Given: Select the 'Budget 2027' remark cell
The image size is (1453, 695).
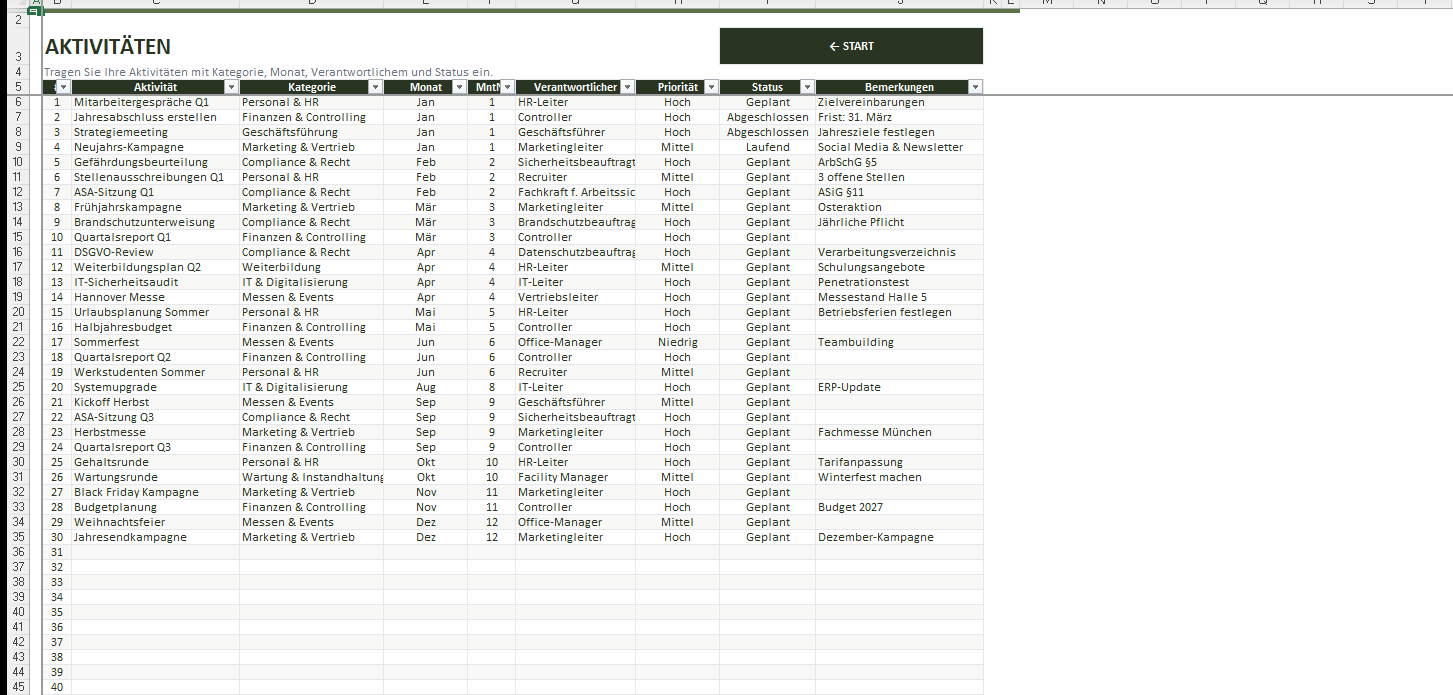Looking at the screenshot, I should click(x=899, y=507).
